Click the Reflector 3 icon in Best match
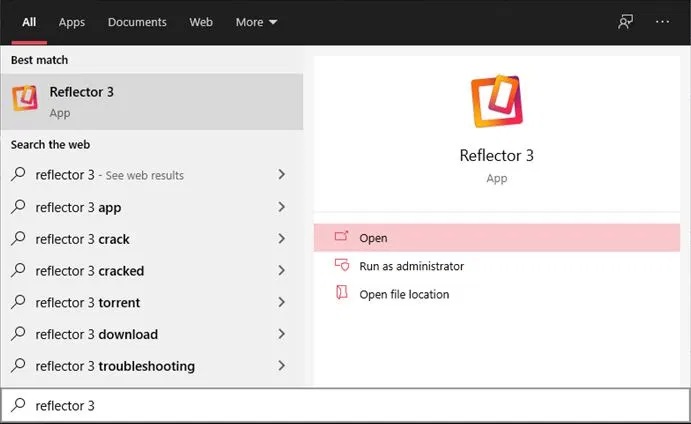This screenshot has height=424, width=691. (25, 99)
